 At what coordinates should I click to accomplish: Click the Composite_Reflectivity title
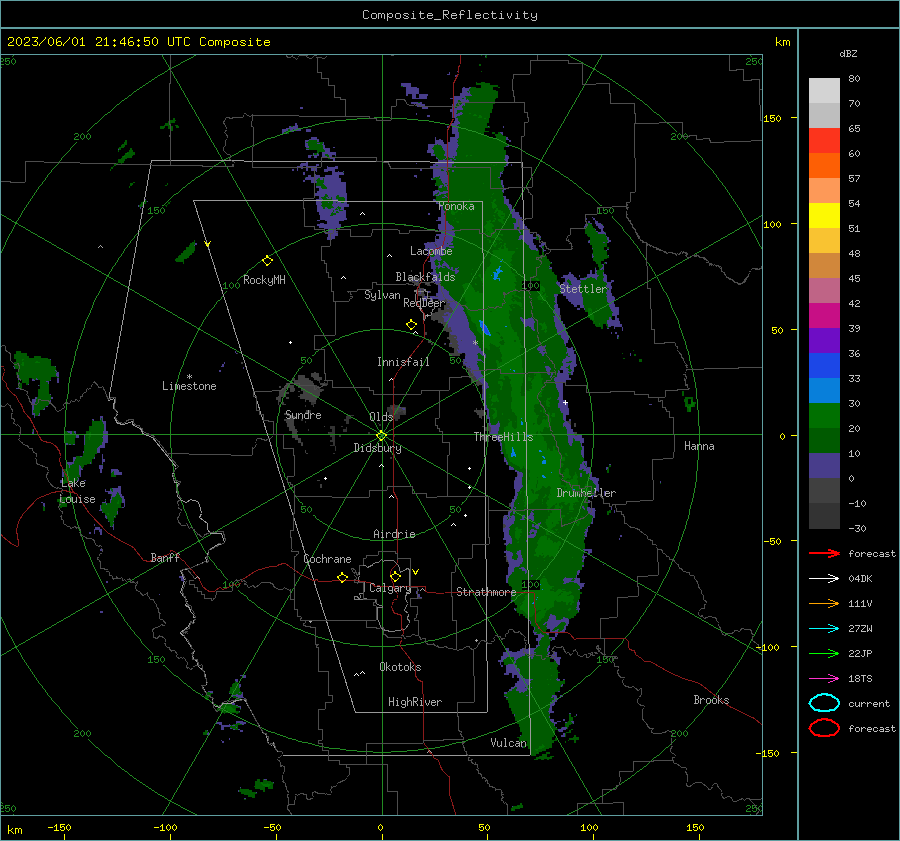pyautogui.click(x=450, y=15)
